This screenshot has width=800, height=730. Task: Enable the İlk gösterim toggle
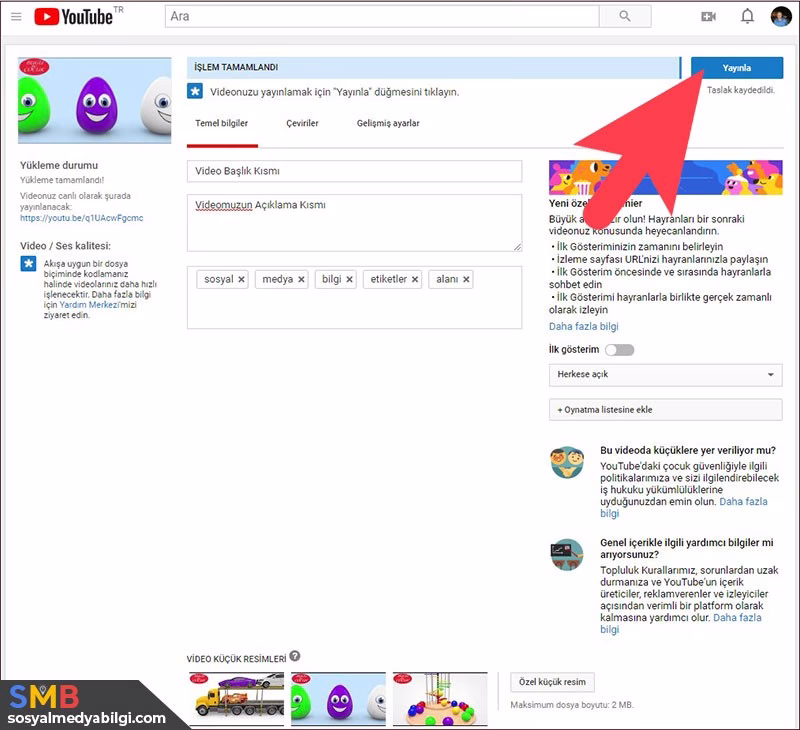[620, 351]
